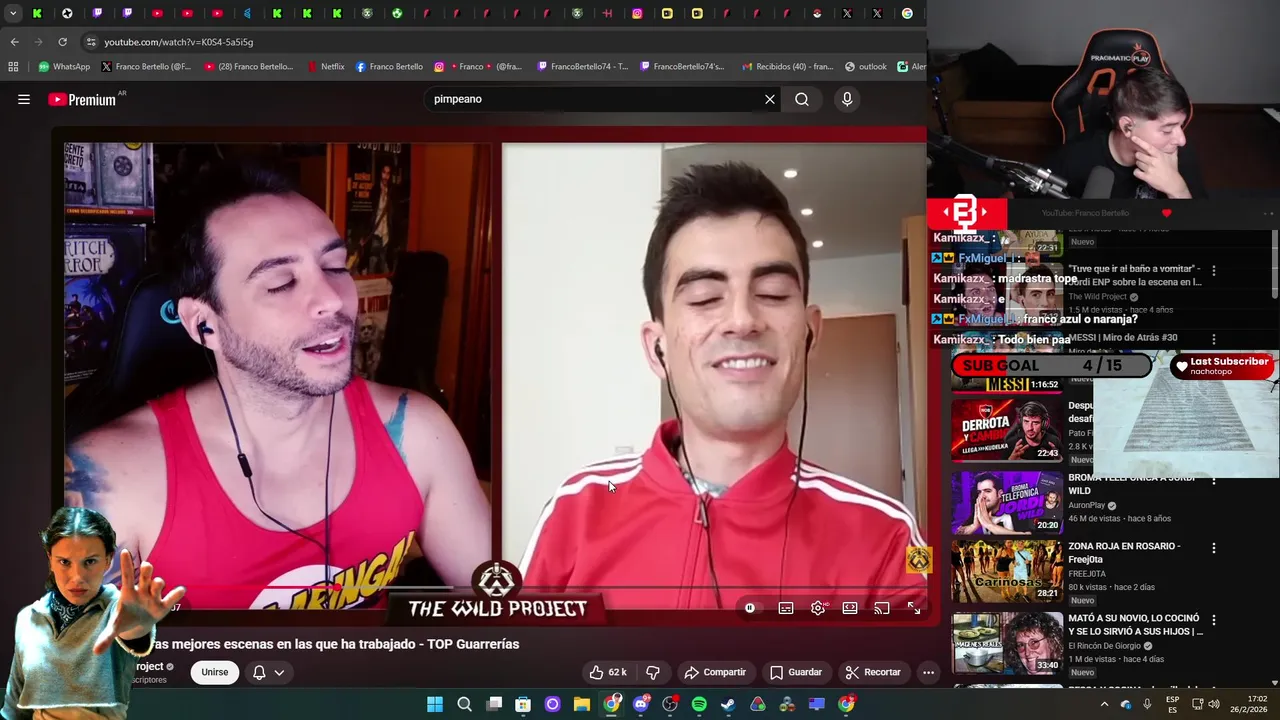Image resolution: width=1280 pixels, height=720 pixels.
Task: Go to YouTube Premium home logo
Action: coord(82,99)
